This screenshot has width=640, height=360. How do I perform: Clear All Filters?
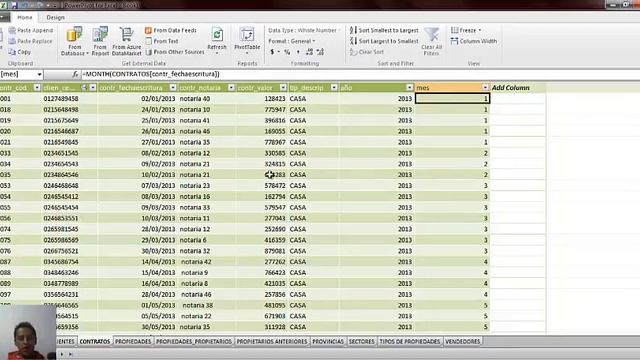(x=431, y=41)
